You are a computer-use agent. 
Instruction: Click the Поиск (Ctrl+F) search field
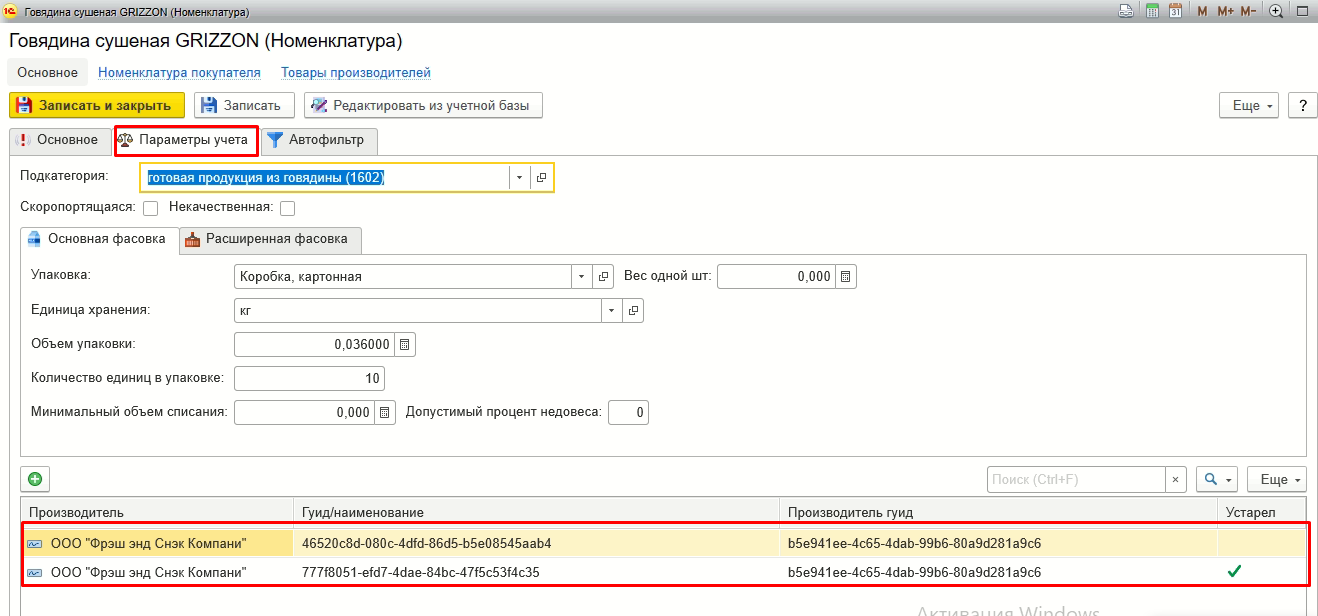coord(1077,480)
